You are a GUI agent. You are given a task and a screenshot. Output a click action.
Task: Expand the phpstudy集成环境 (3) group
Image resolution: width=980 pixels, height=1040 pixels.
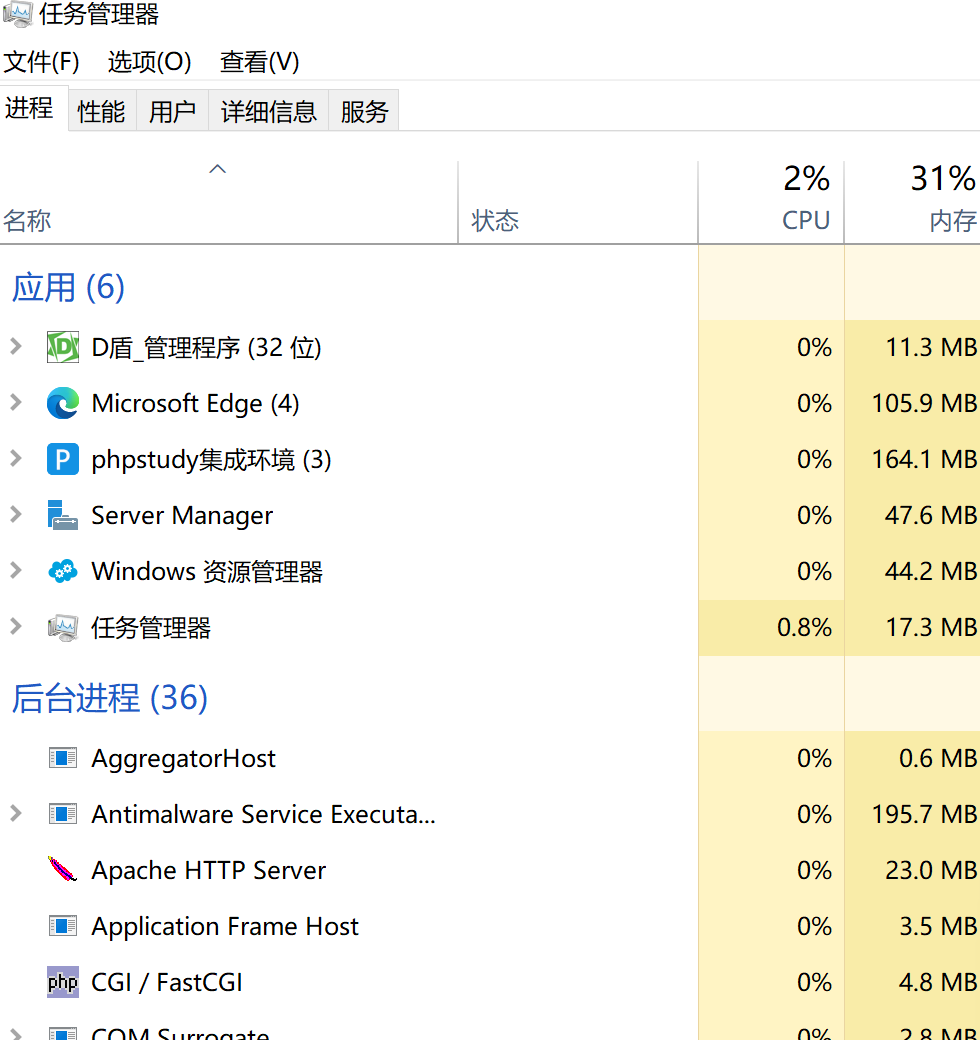pyautogui.click(x=16, y=458)
